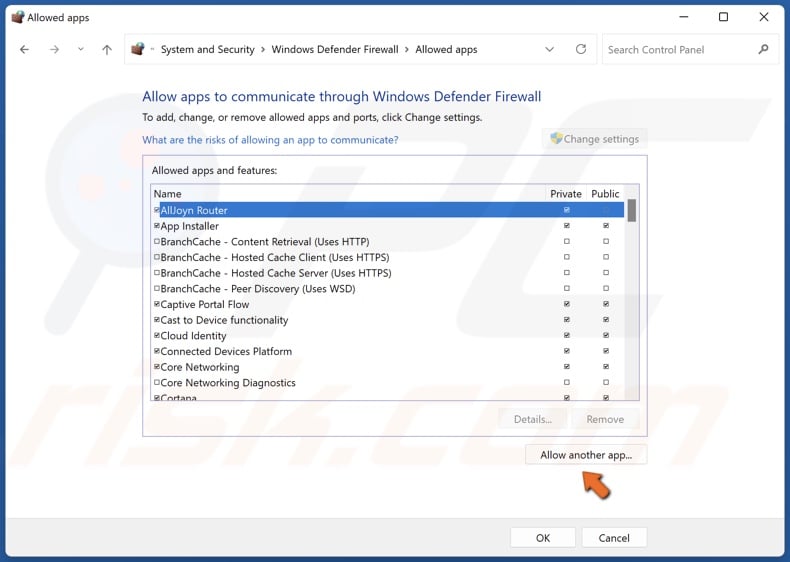Click the search magnifier icon

(x=763, y=49)
